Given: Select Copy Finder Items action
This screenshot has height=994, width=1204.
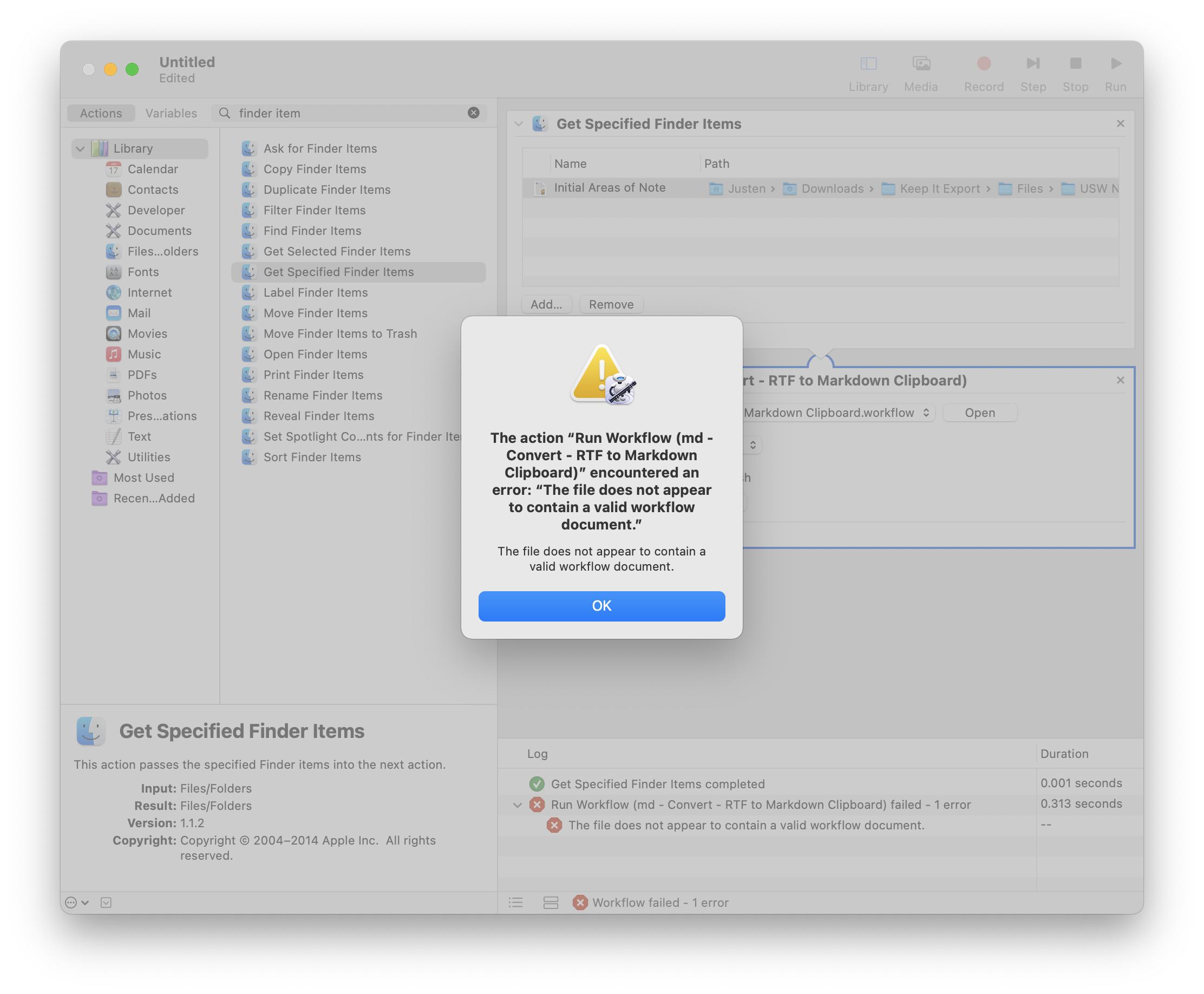Looking at the screenshot, I should coord(315,169).
